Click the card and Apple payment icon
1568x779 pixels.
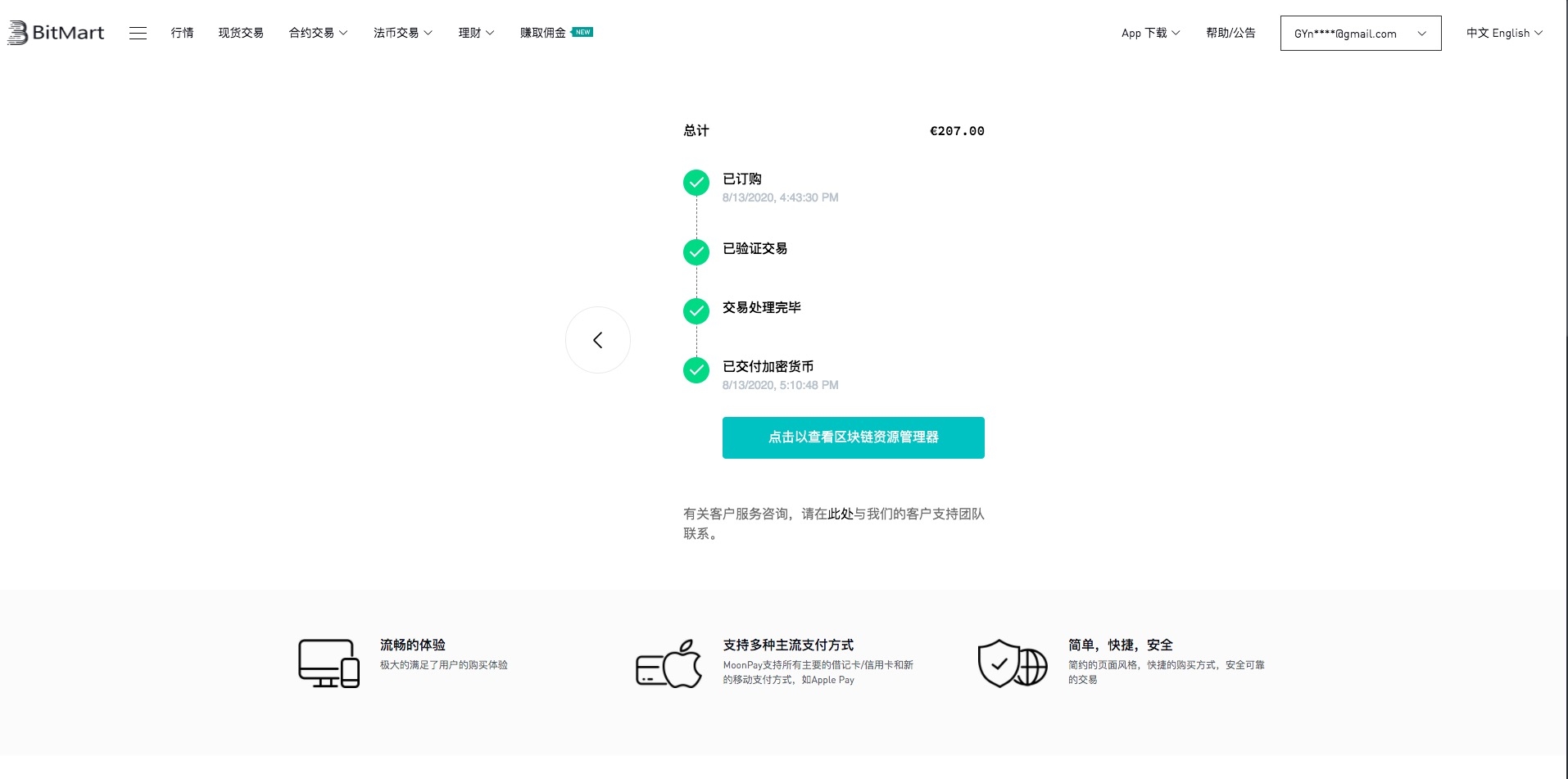tap(669, 663)
